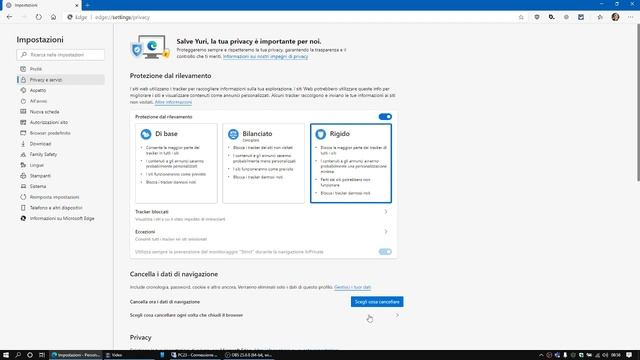Open the Windows Start menu

6,355
